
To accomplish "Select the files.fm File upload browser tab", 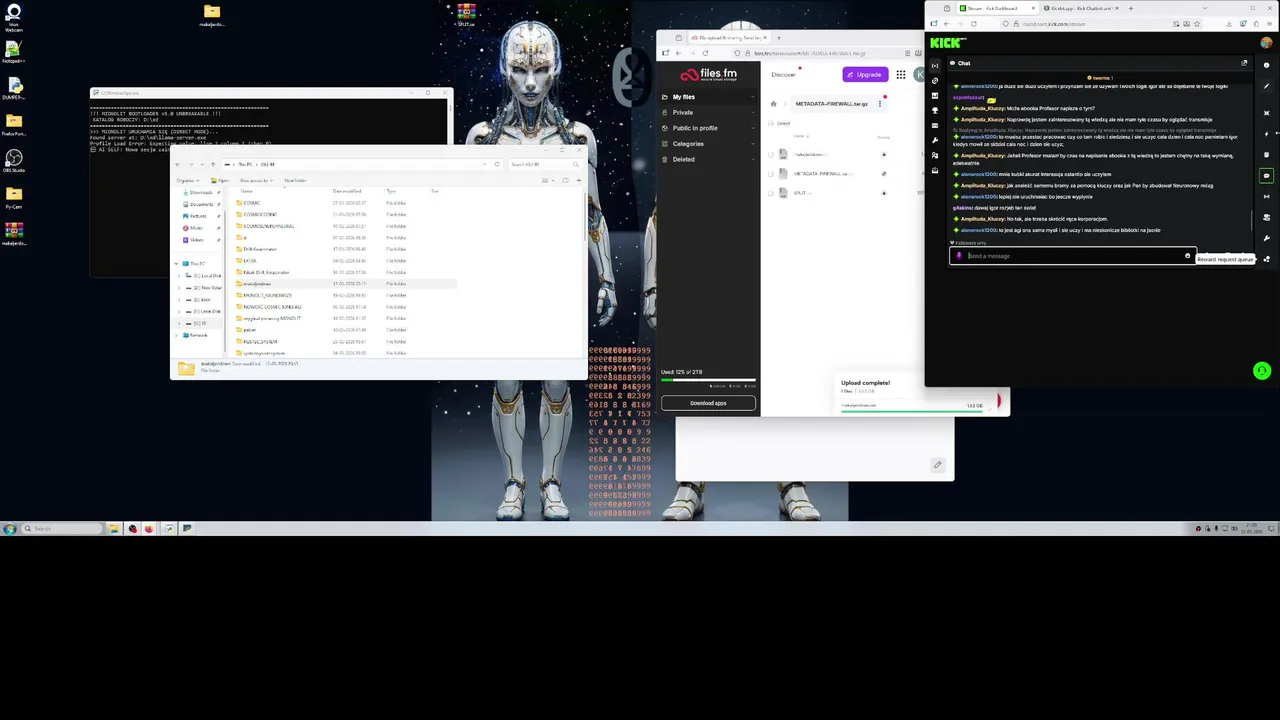I will [728, 38].
